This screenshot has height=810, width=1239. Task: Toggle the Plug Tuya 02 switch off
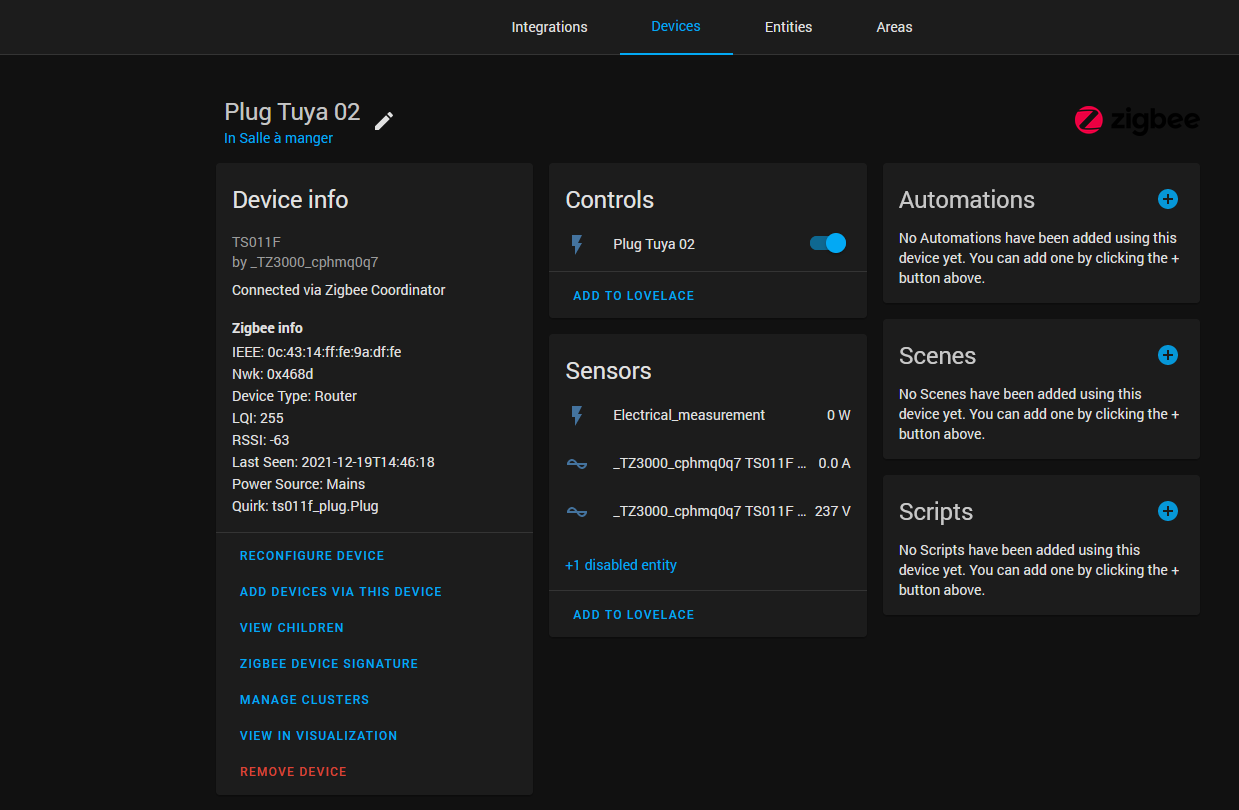[828, 243]
